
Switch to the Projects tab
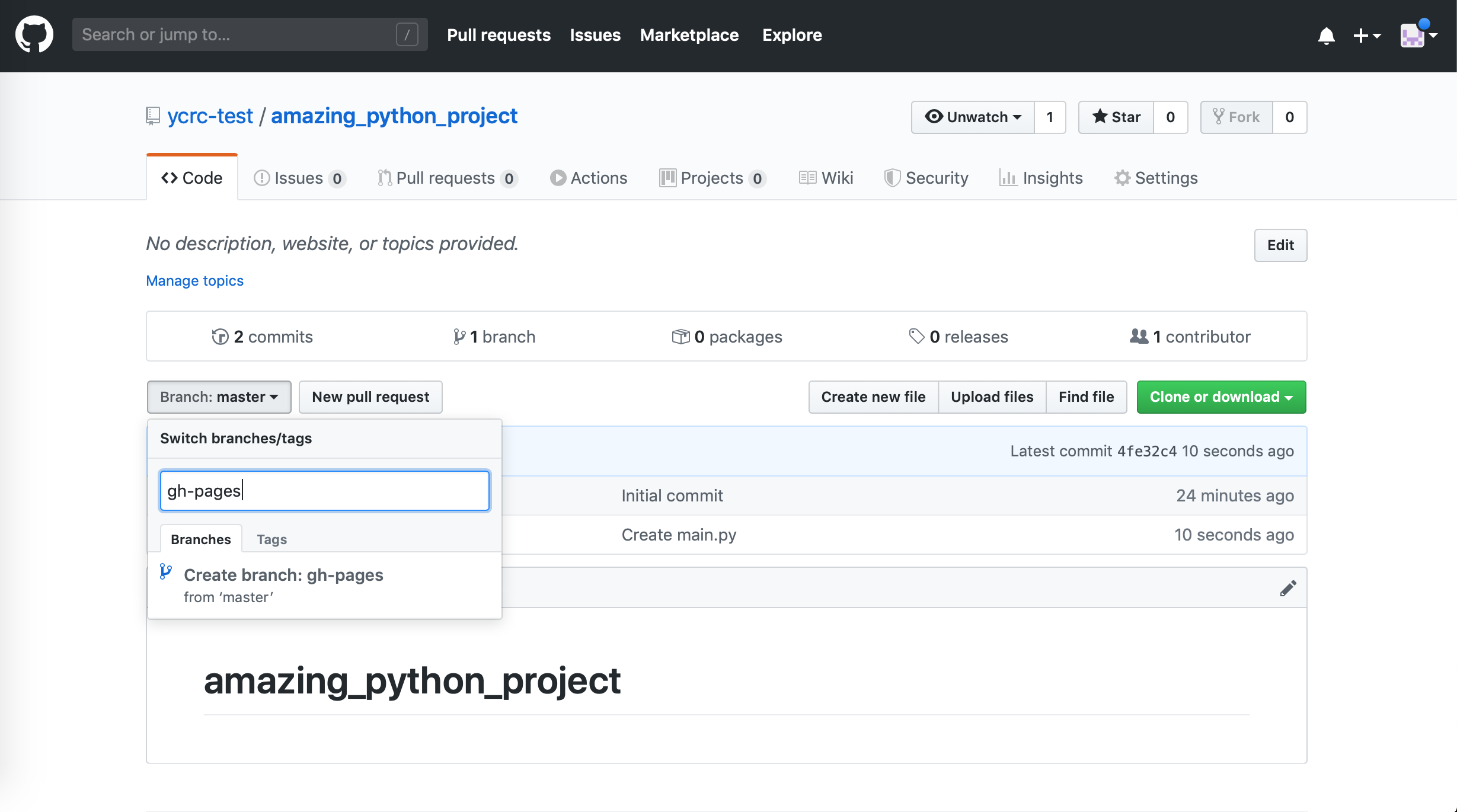coord(712,178)
